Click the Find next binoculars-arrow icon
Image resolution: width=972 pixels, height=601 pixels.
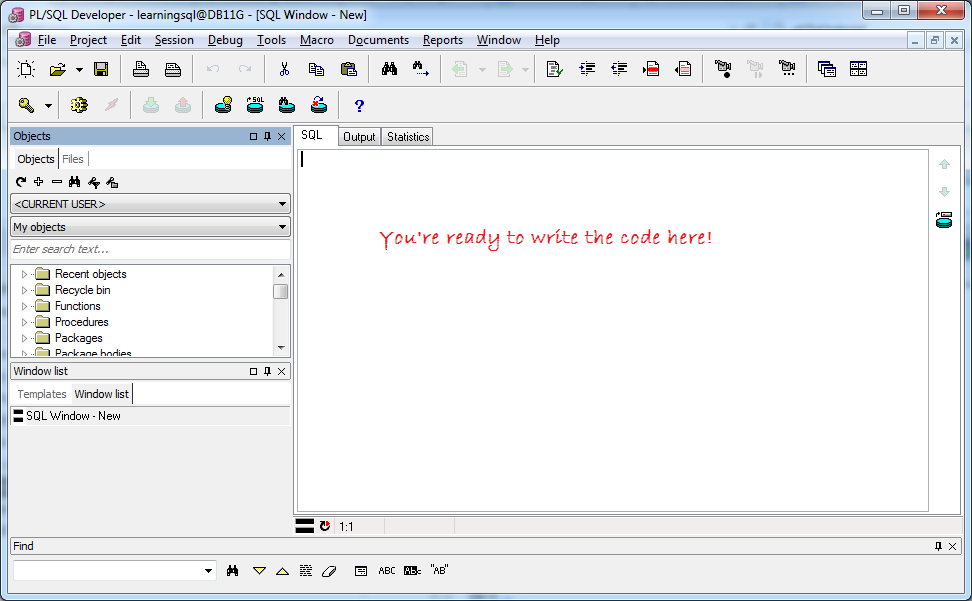tap(421, 69)
